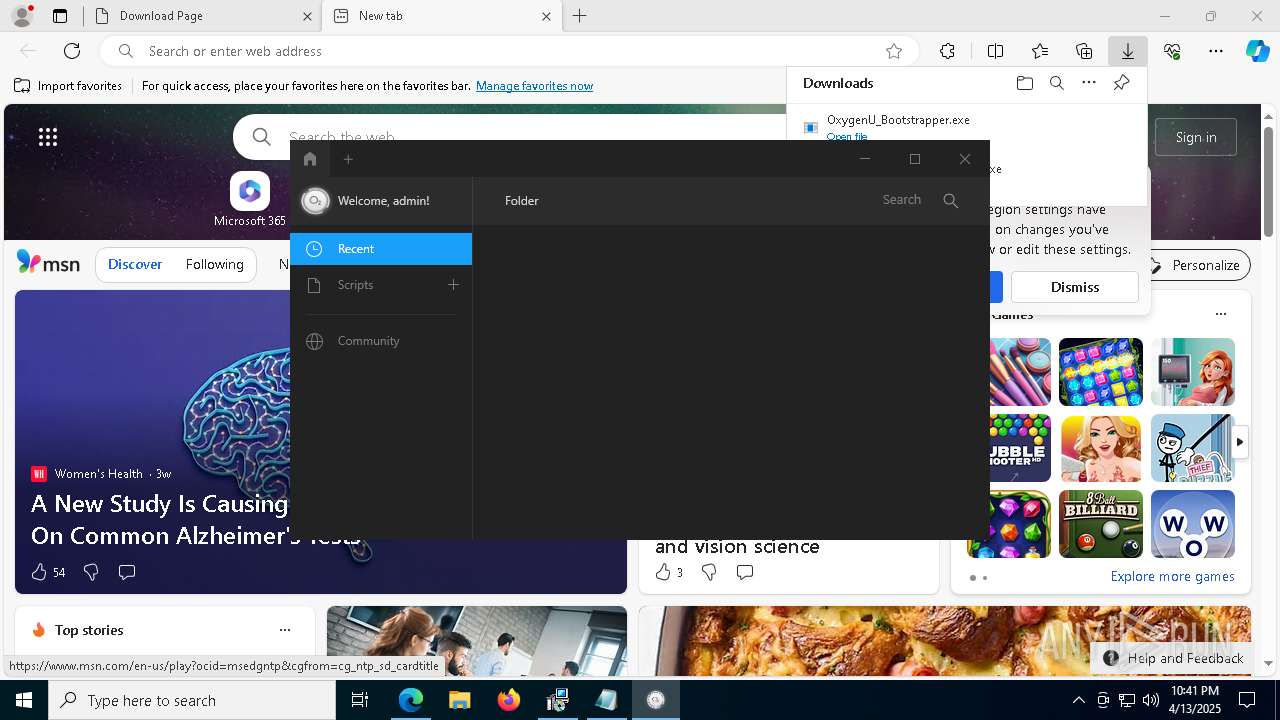Open Edge Collections

1084,51
